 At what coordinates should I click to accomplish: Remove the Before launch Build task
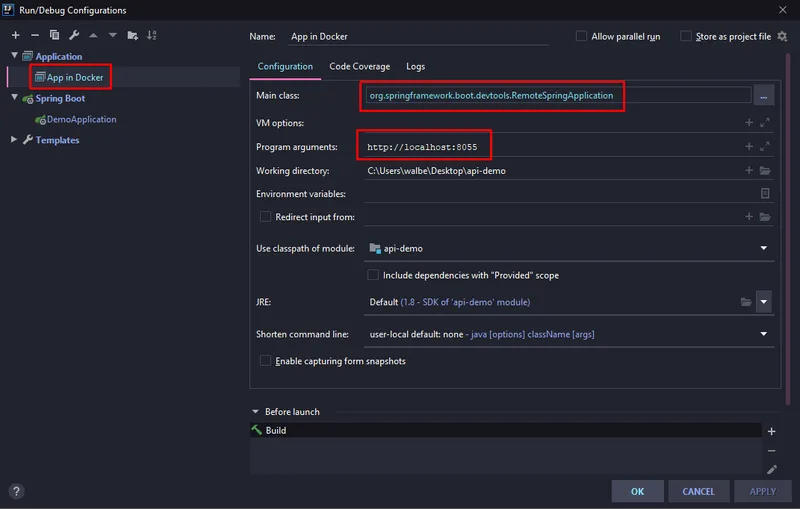coord(771,451)
